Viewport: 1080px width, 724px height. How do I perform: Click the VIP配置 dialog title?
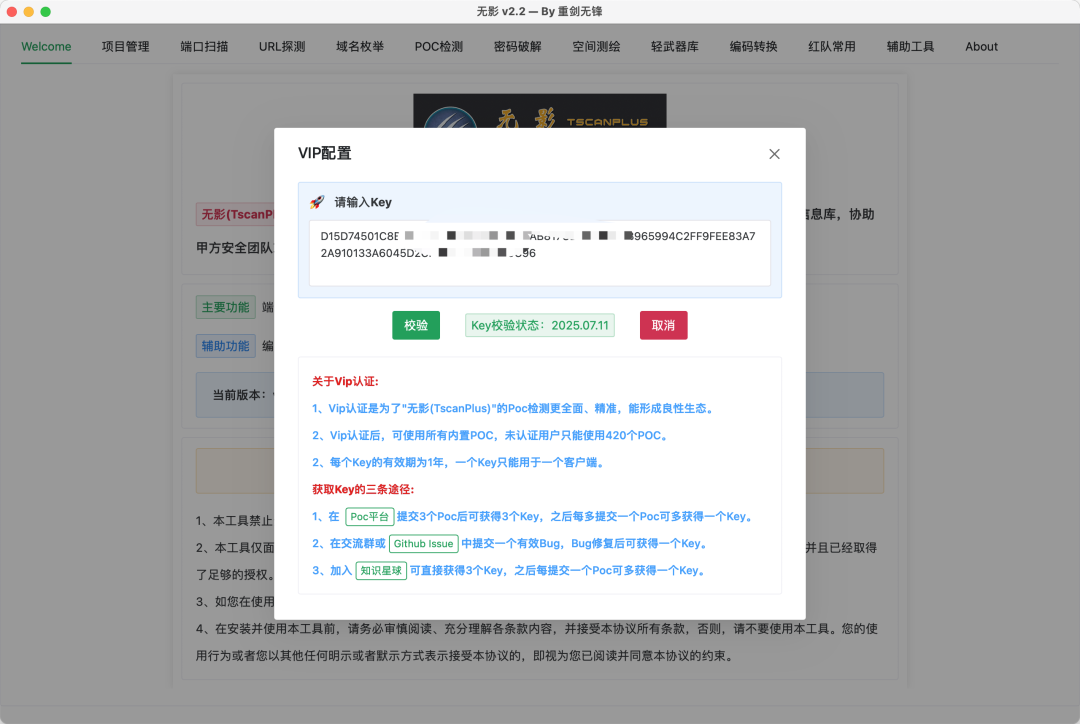click(324, 153)
